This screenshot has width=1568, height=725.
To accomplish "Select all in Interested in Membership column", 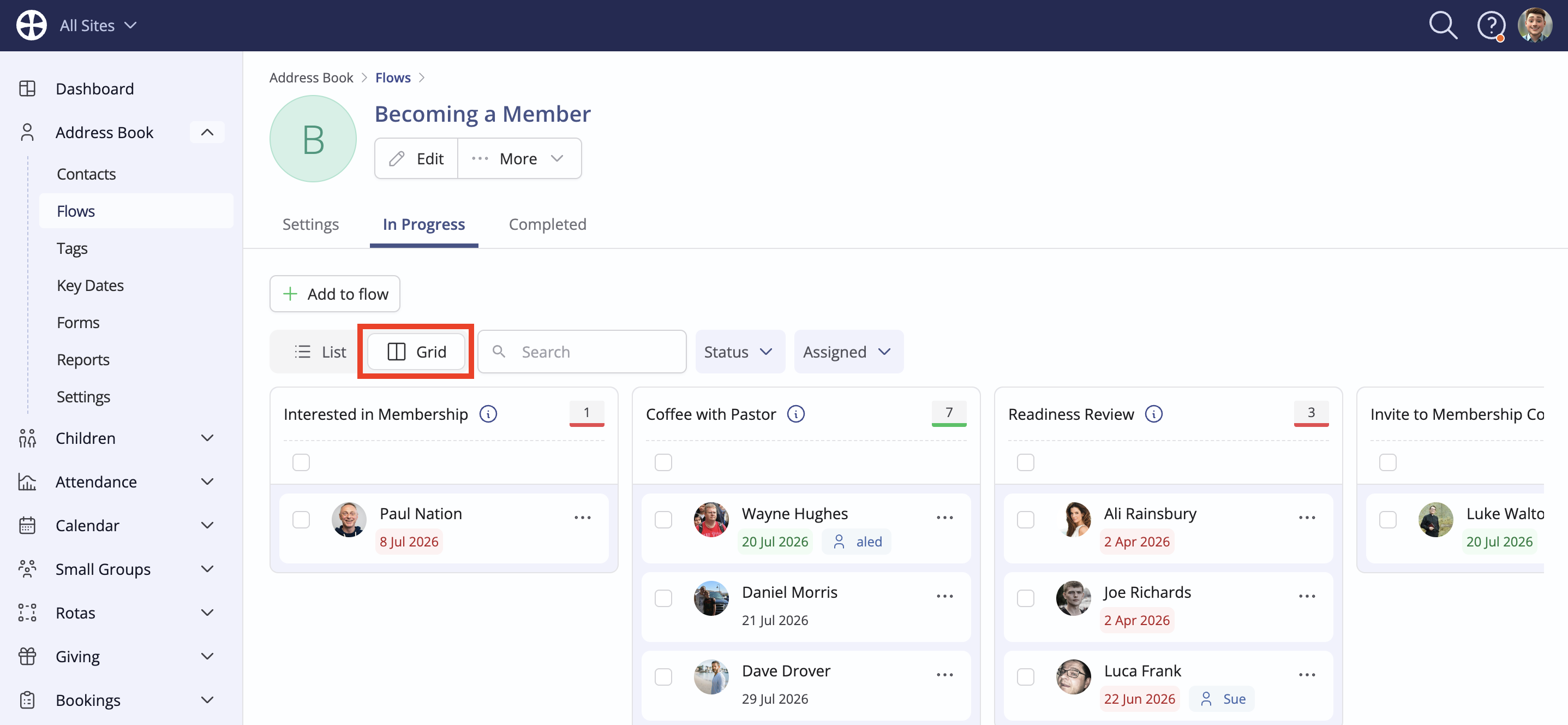I will pyautogui.click(x=301, y=462).
